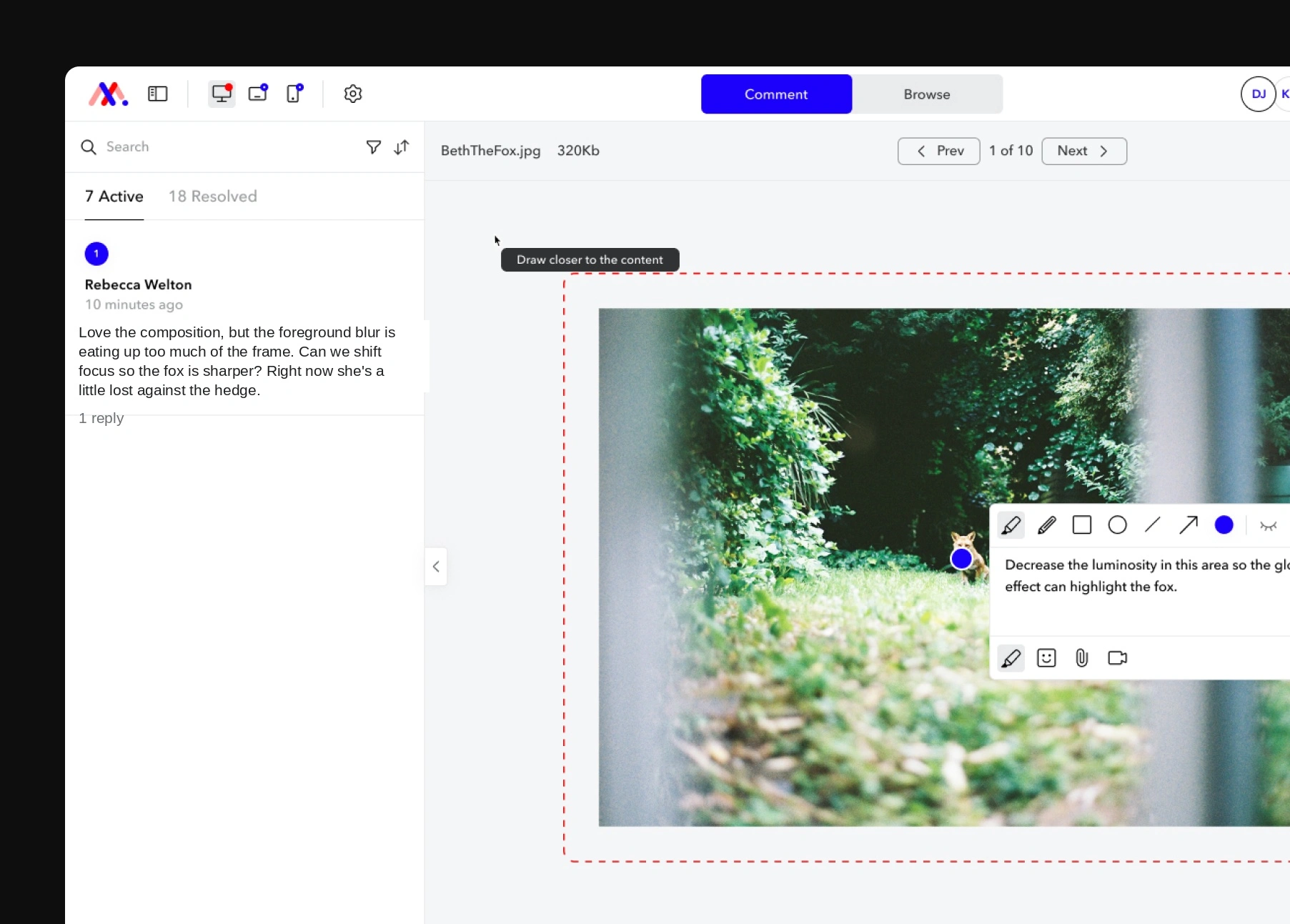Collapse the comments sidebar with chevron
This screenshot has height=924, width=1290.
(436, 567)
